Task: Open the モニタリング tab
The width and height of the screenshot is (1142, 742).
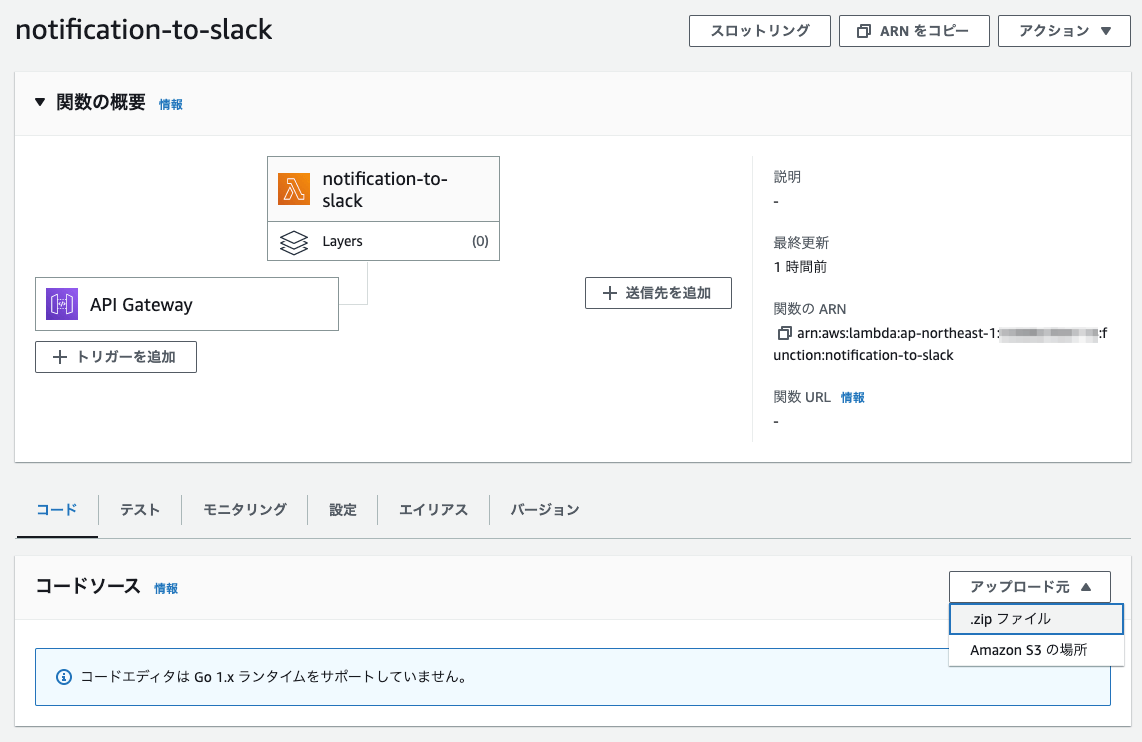Action: click(245, 510)
